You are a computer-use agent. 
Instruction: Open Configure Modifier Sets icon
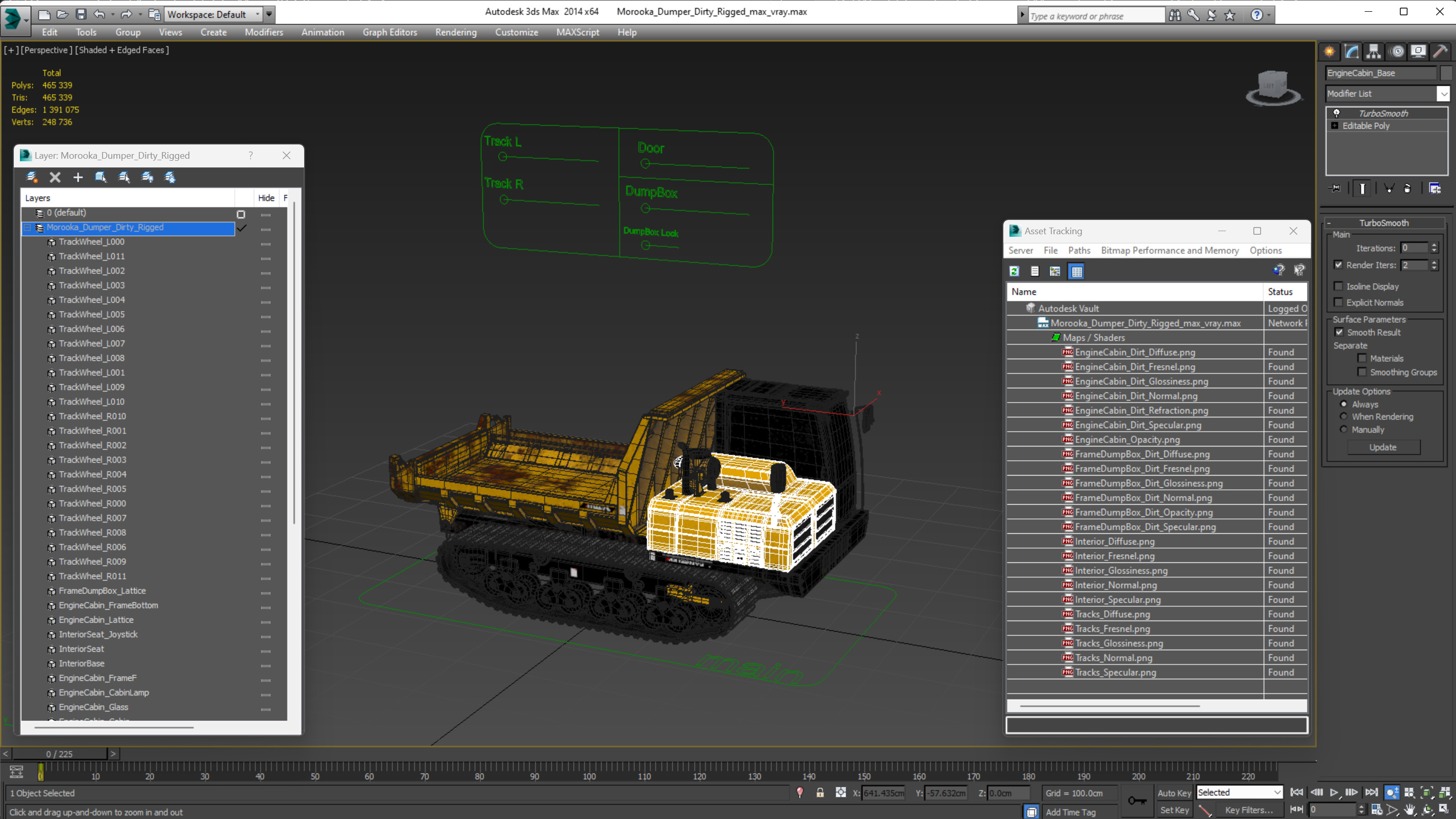(x=1435, y=188)
